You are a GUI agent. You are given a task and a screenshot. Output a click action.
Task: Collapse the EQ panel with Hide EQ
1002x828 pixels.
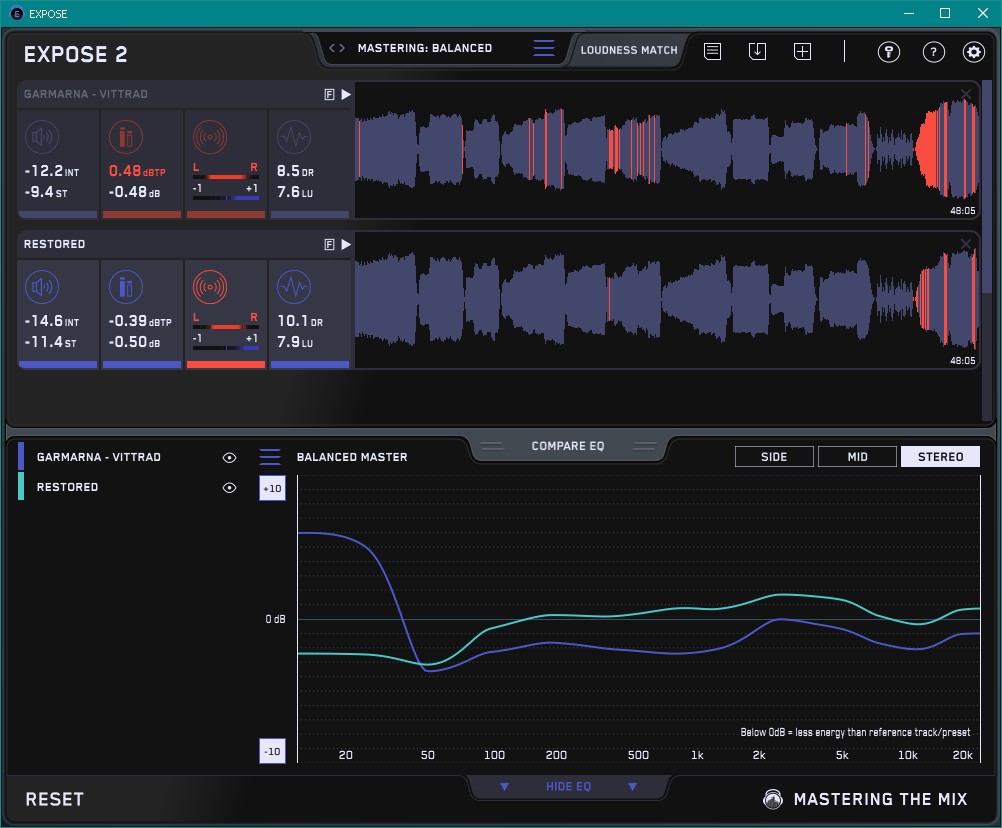[x=568, y=787]
